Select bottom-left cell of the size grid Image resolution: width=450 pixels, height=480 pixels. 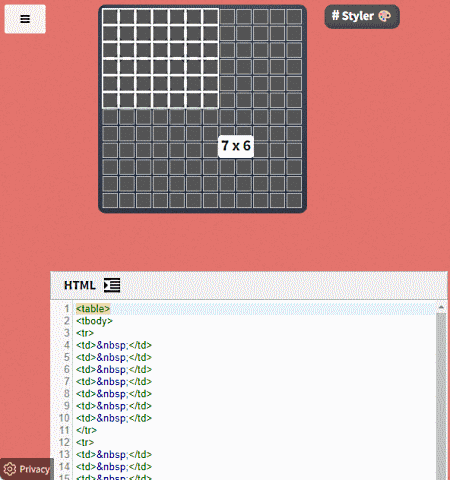(110, 201)
